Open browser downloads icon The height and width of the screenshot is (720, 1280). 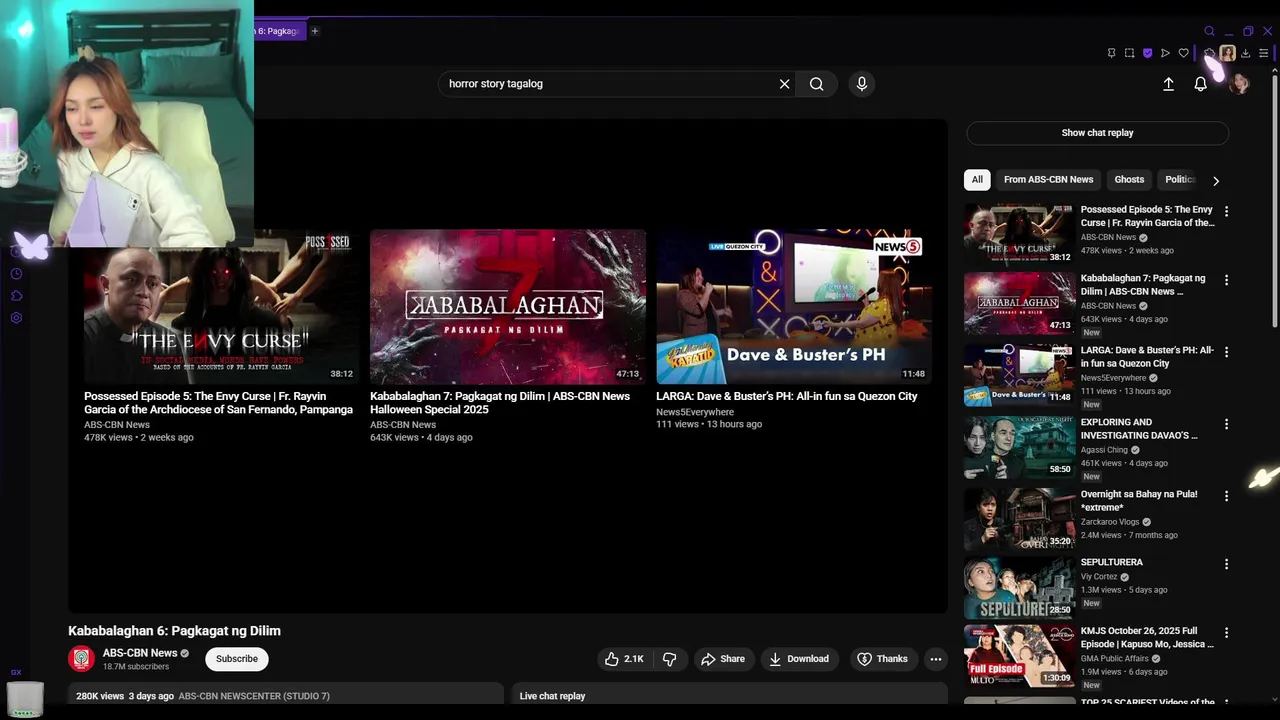click(1245, 53)
